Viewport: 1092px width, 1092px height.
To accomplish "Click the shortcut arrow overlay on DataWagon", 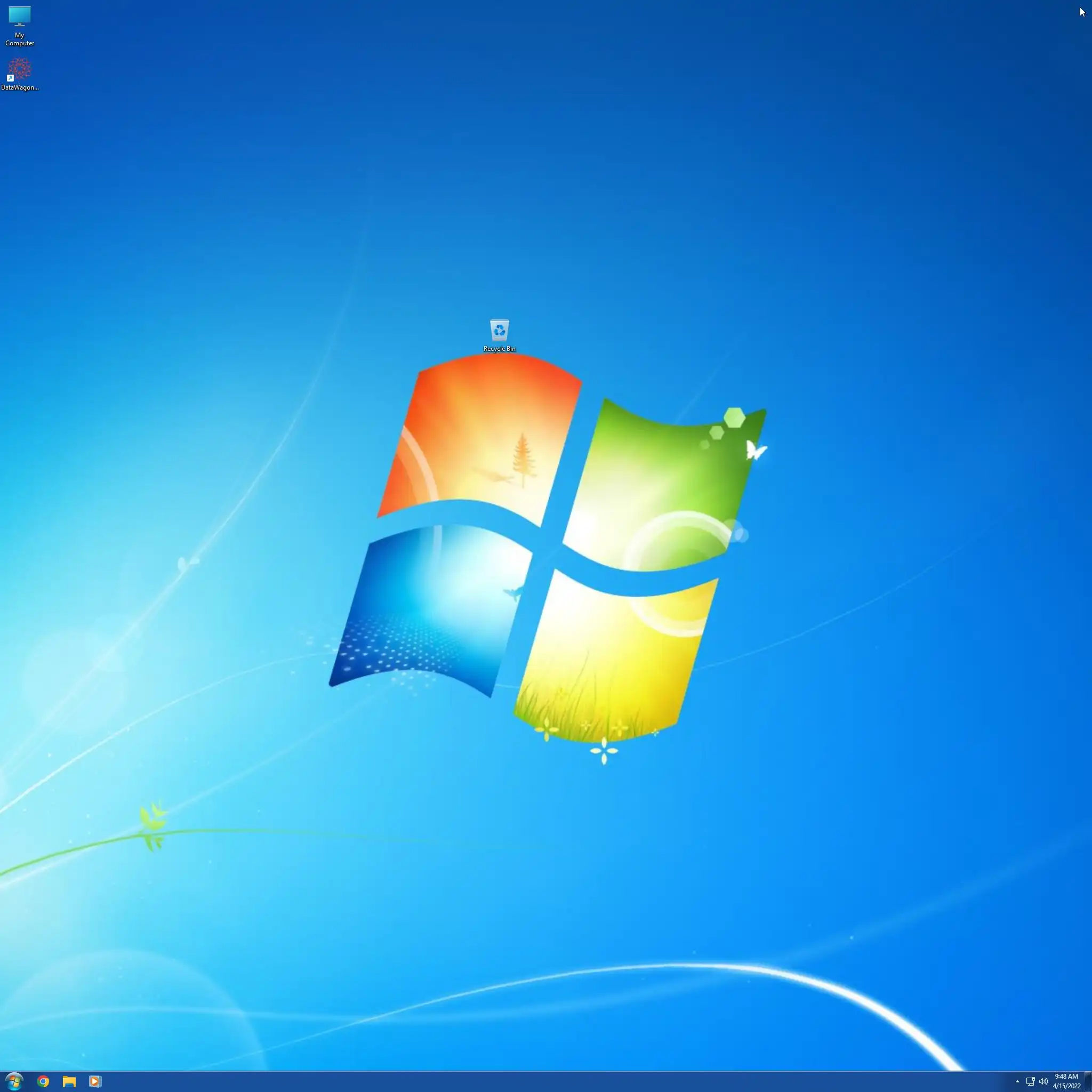I will (10, 78).
